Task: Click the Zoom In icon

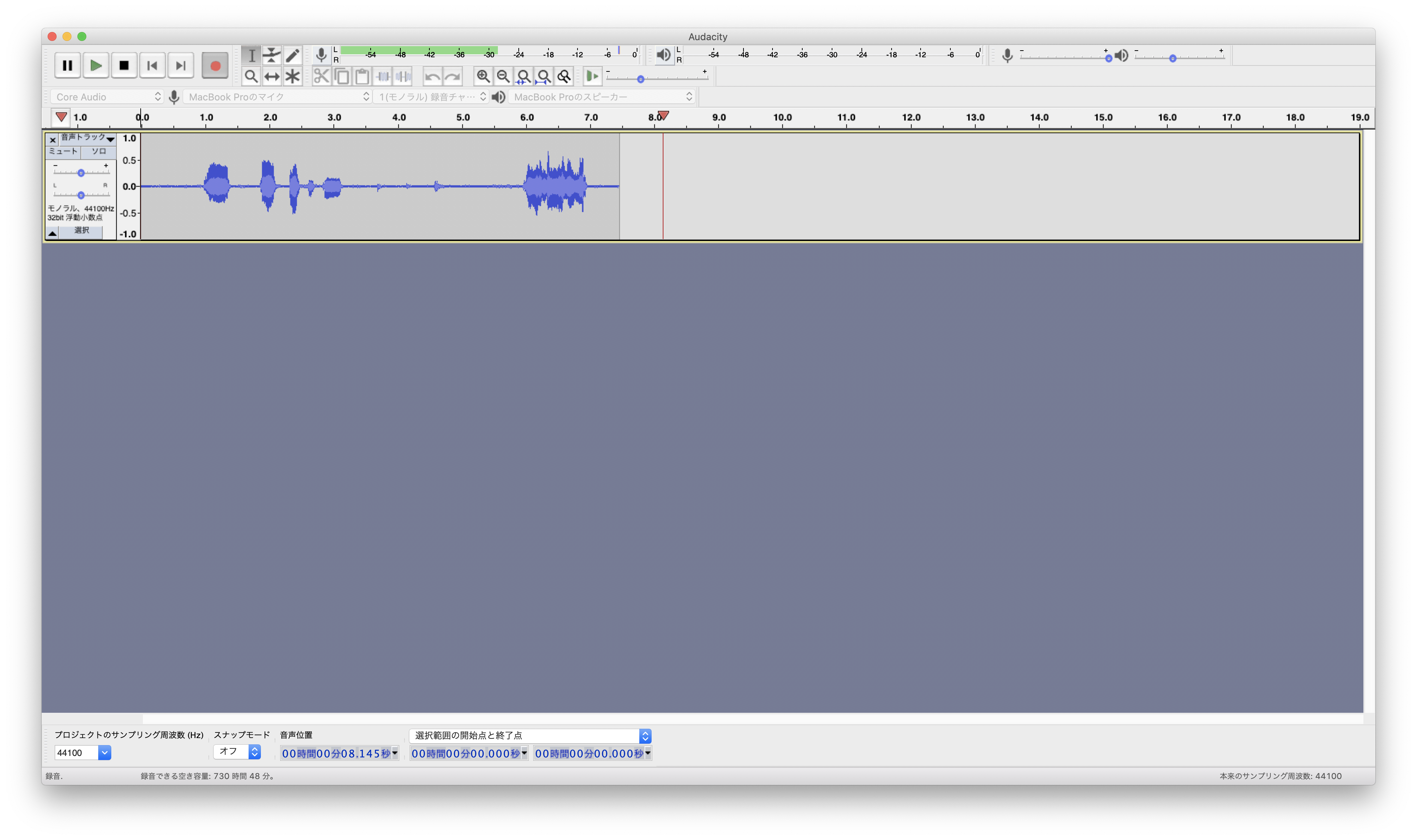Action: pyautogui.click(x=483, y=76)
